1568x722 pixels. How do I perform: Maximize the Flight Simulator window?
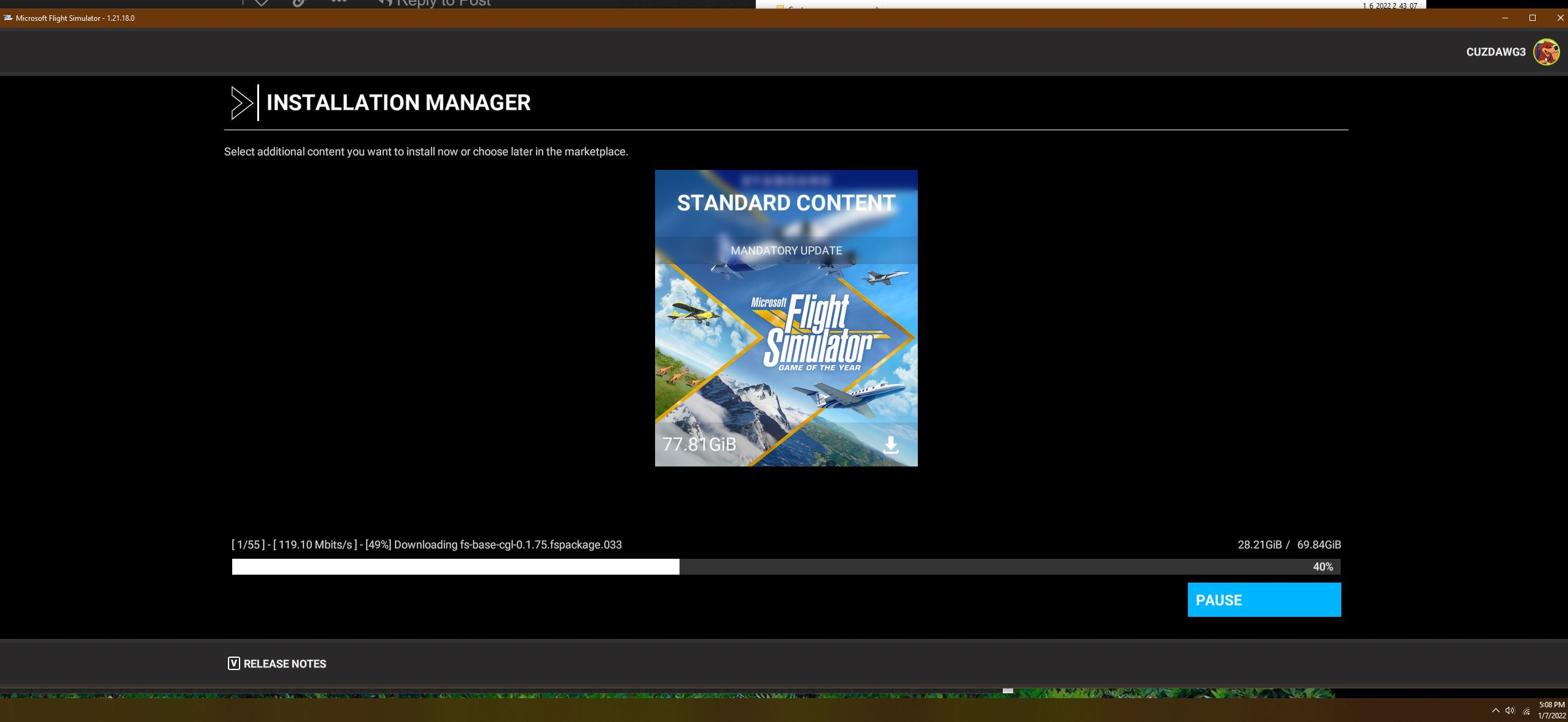coord(1533,18)
